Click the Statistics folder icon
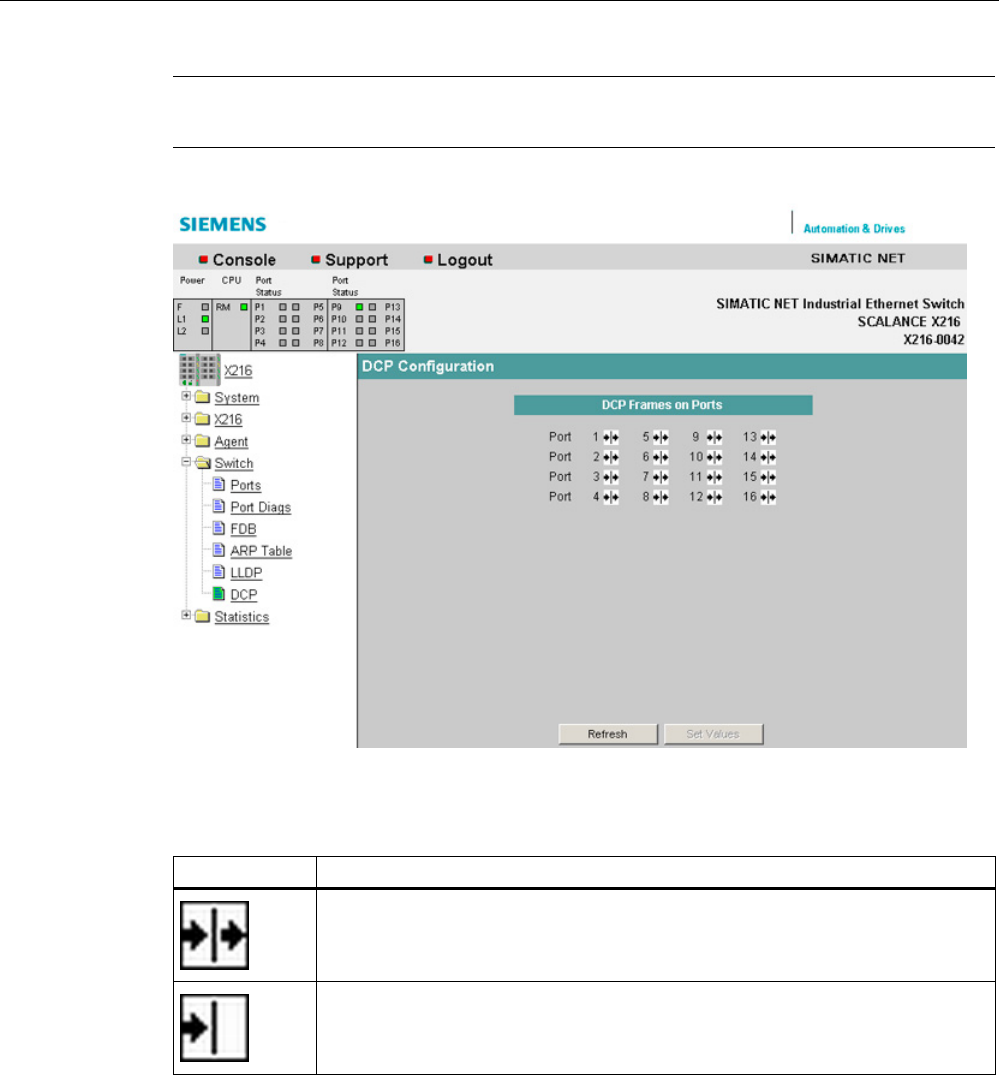The width and height of the screenshot is (999, 1075). click(x=202, y=616)
